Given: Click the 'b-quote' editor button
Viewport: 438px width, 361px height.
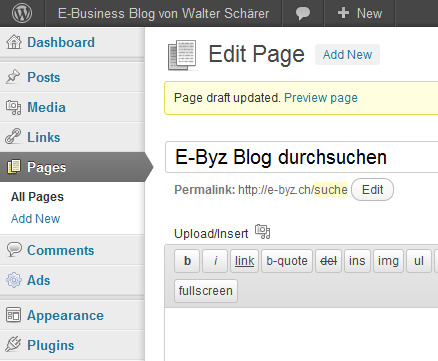Looking at the screenshot, I should pos(287,261).
